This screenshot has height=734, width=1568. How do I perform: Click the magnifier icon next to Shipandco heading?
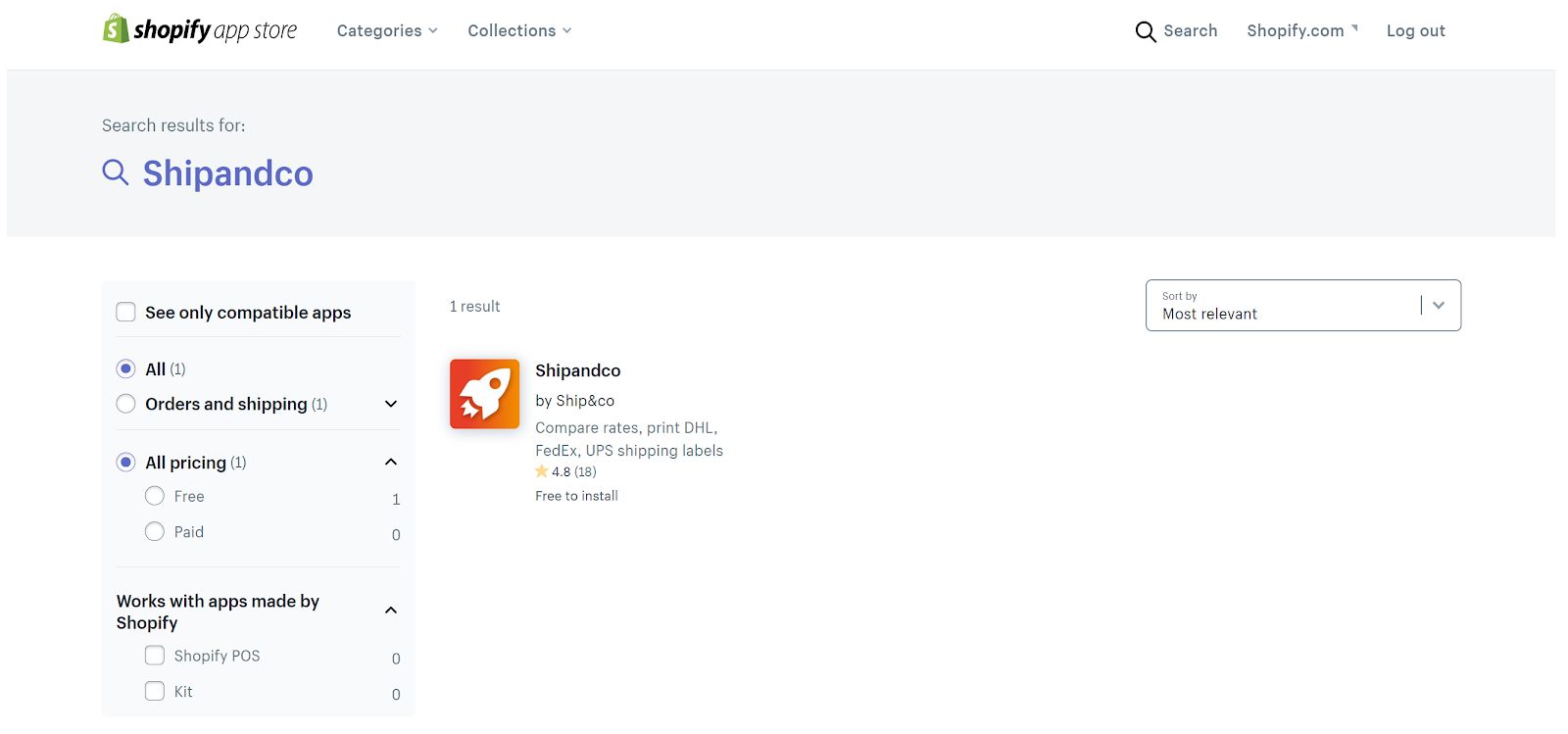point(116,172)
